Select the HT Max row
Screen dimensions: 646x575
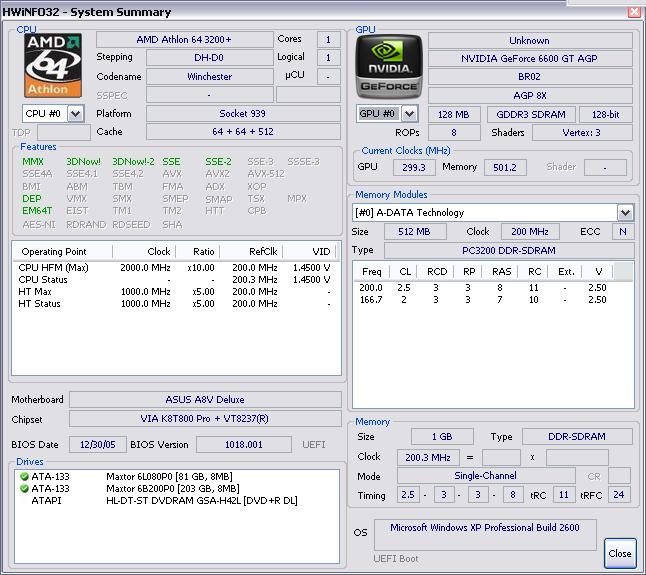click(x=176, y=292)
